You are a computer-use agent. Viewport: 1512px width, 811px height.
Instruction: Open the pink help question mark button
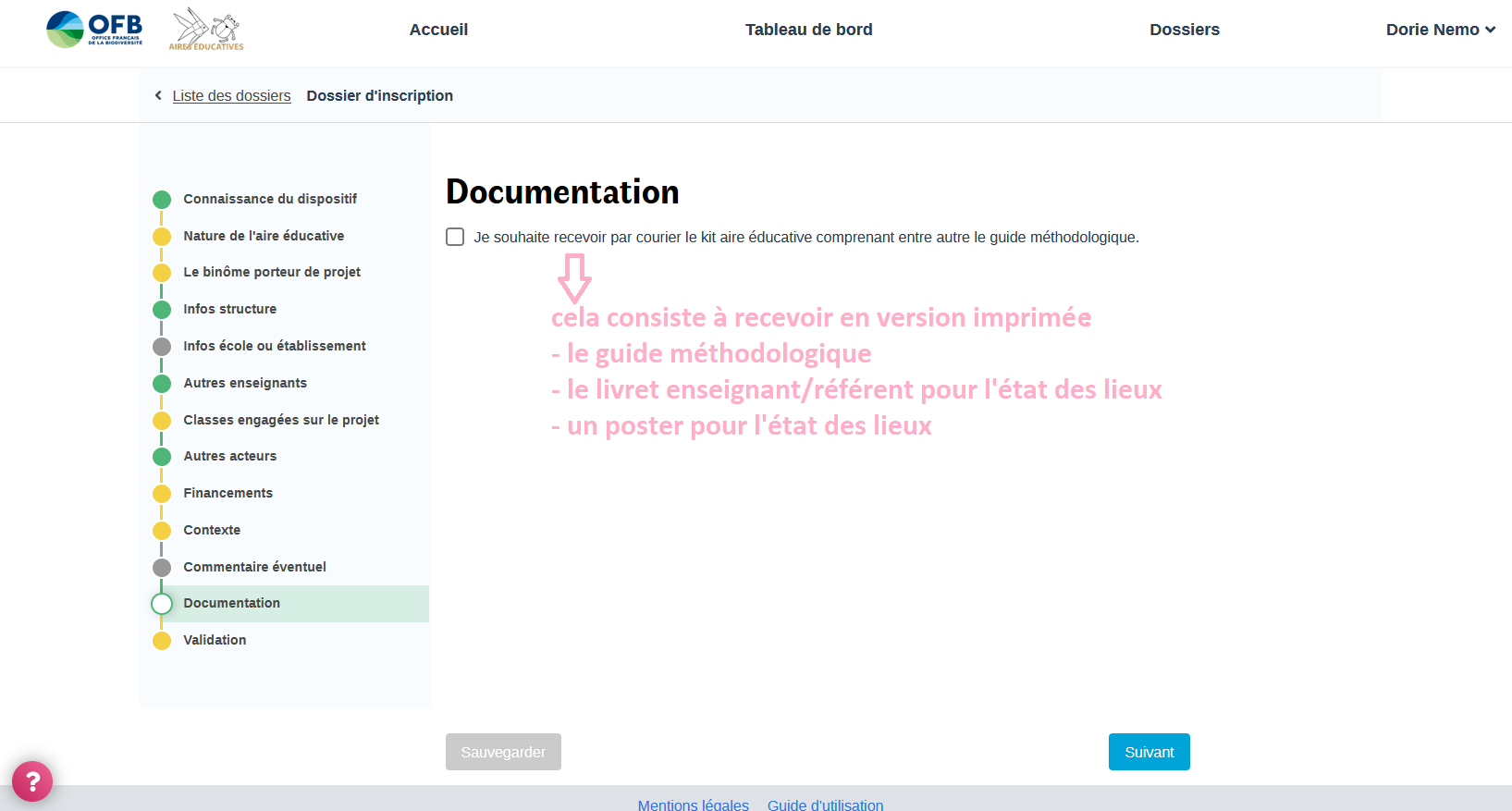(x=32, y=781)
